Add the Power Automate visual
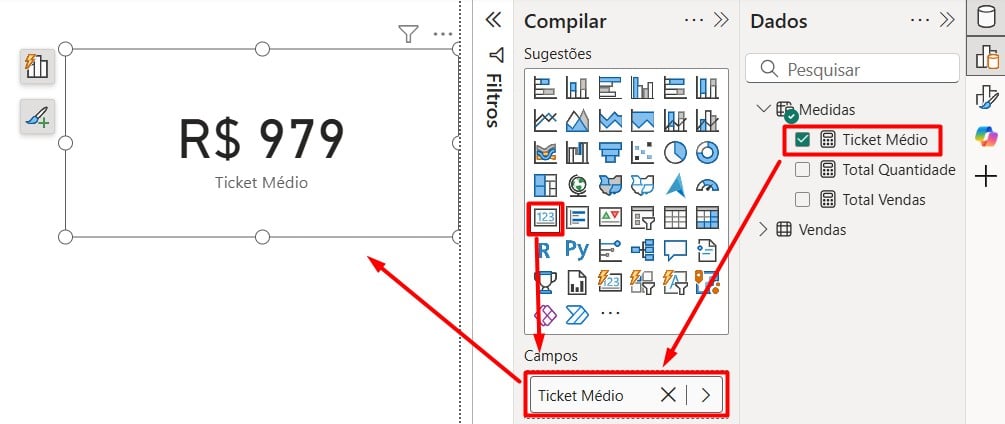1005x424 pixels. pos(577,314)
